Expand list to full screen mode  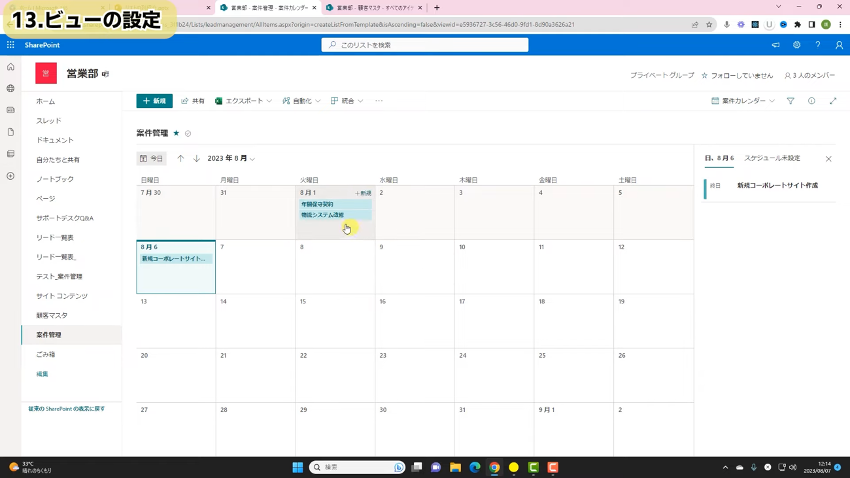coord(833,101)
